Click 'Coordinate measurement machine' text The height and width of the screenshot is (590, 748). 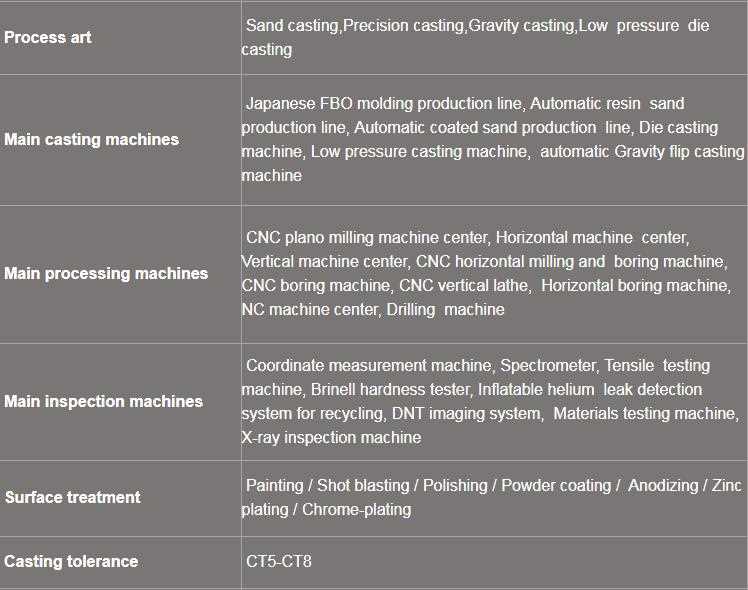tap(369, 365)
